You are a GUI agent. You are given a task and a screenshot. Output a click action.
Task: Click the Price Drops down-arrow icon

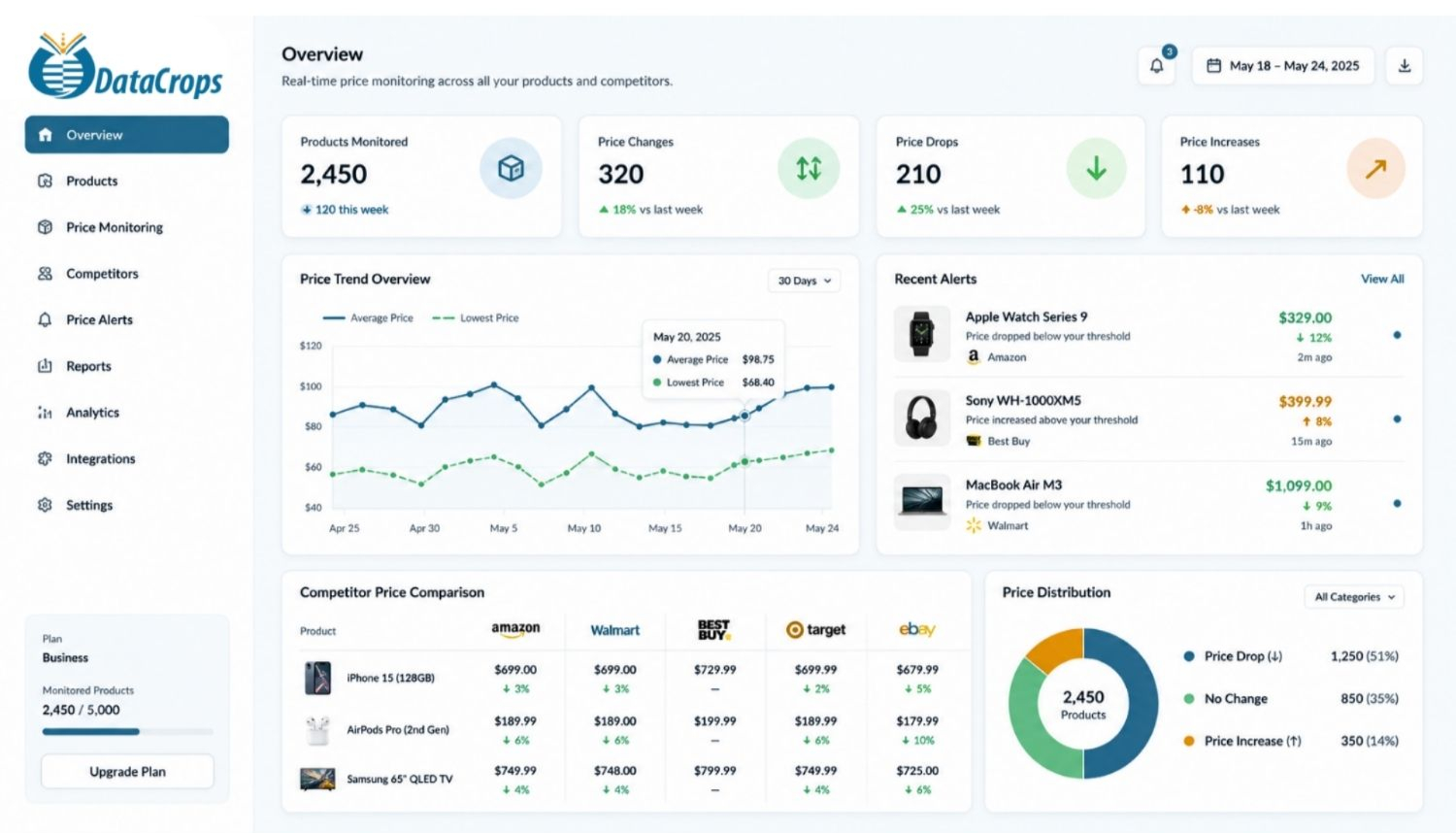(x=1096, y=169)
